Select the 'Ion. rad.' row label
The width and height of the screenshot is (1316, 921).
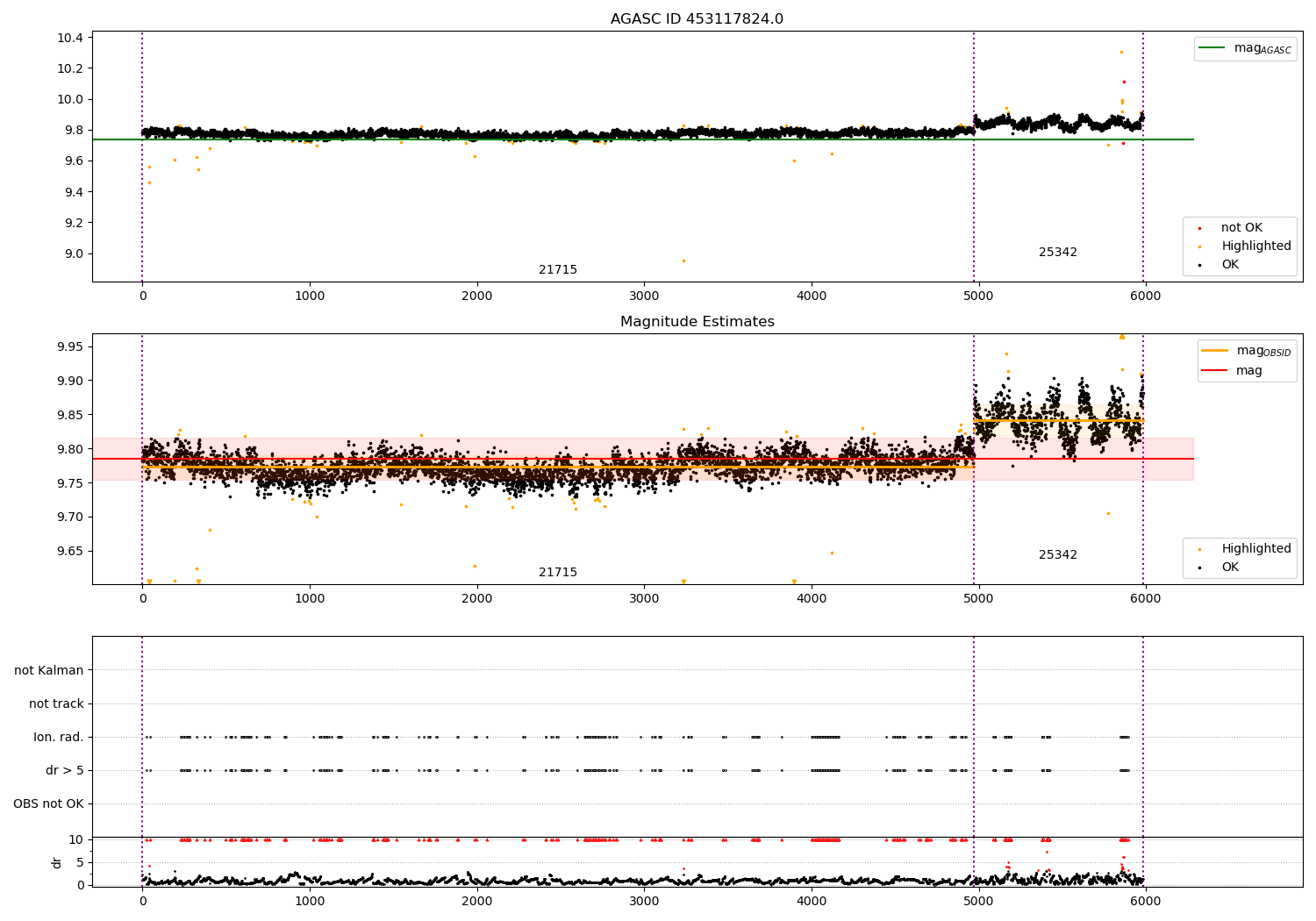(59, 738)
